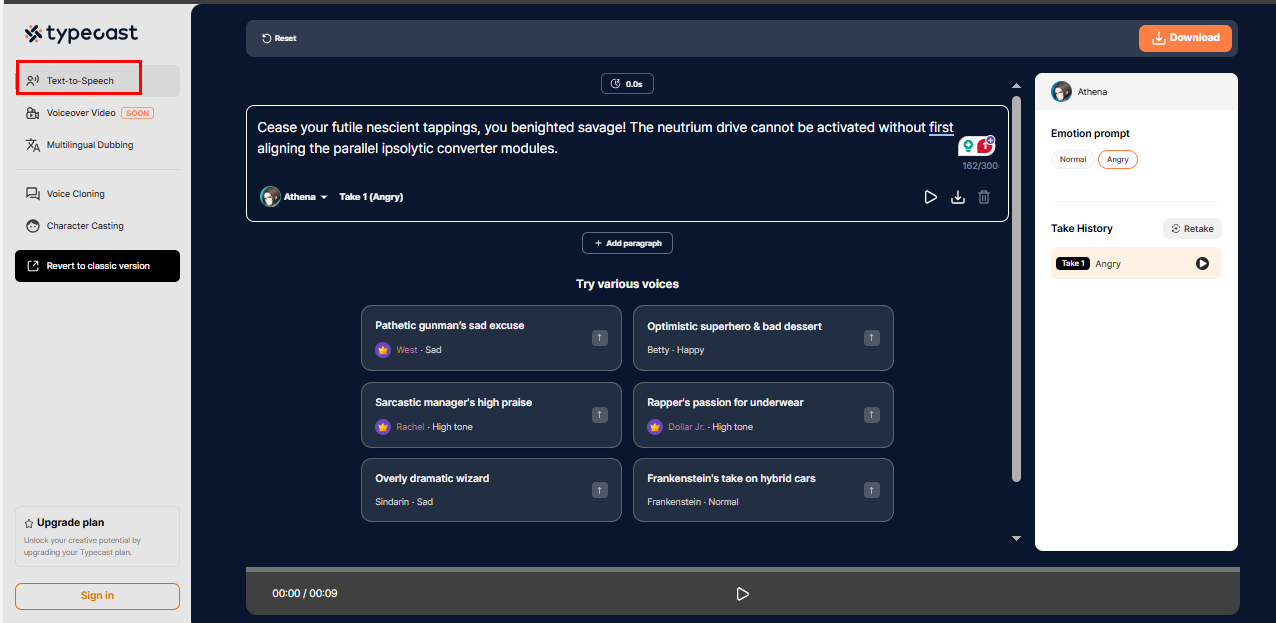Viewport: 1276px width, 623px height.
Task: Click the red extension badge icon
Action: point(986,145)
